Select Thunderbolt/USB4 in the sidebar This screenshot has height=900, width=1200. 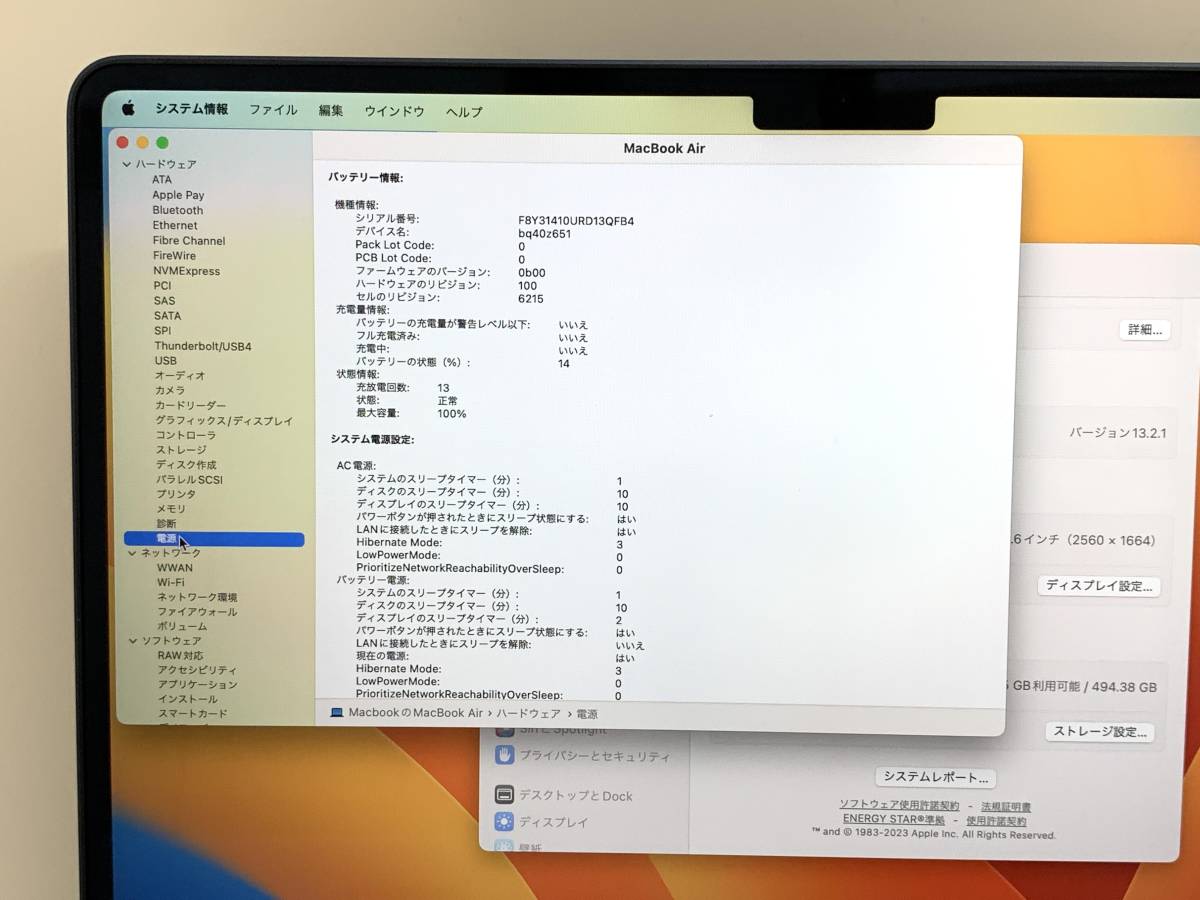(x=203, y=346)
